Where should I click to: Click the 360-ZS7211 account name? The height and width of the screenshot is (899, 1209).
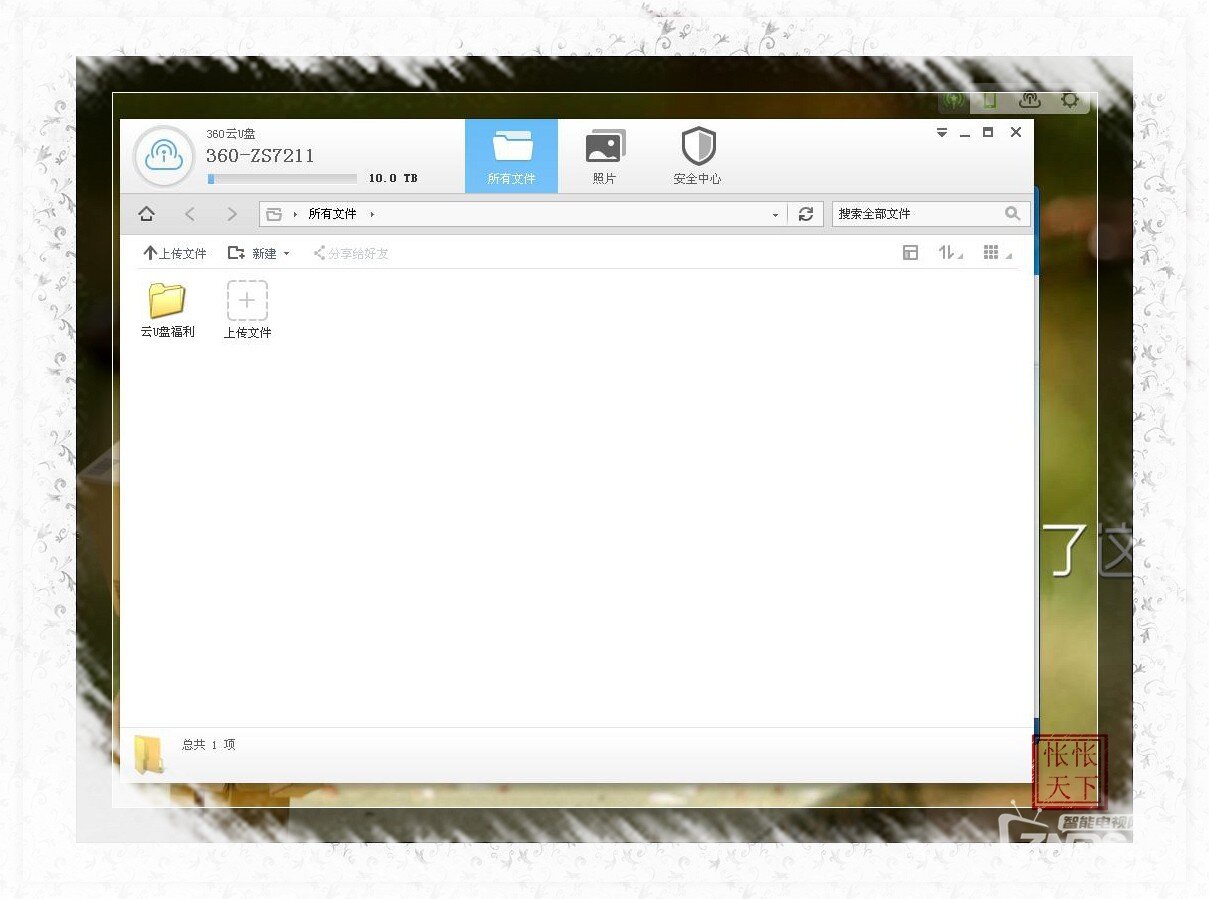260,156
